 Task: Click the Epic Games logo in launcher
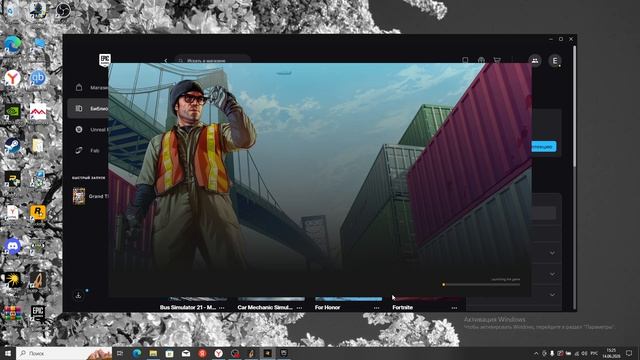tap(105, 59)
